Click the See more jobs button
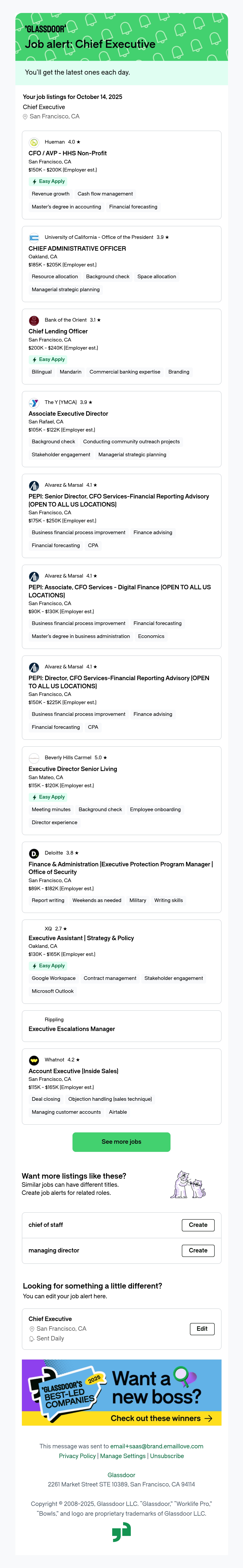 click(122, 1142)
